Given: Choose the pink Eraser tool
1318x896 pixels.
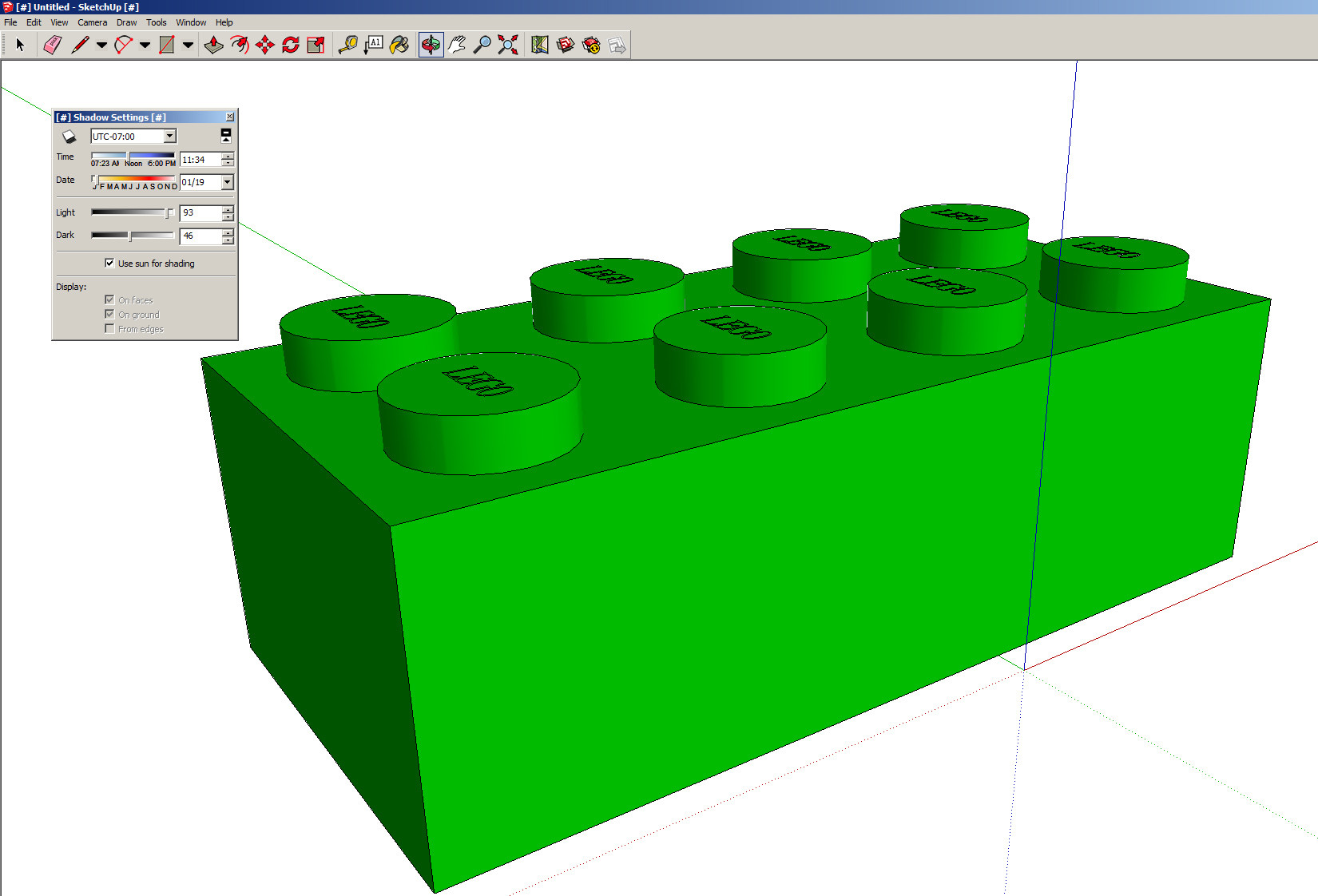Looking at the screenshot, I should click(x=52, y=45).
